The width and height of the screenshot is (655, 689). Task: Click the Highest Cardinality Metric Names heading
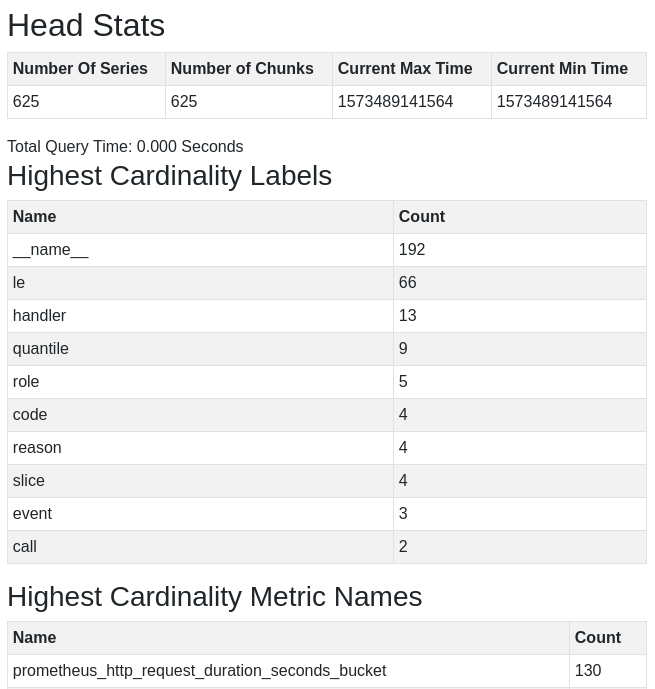click(x=214, y=596)
